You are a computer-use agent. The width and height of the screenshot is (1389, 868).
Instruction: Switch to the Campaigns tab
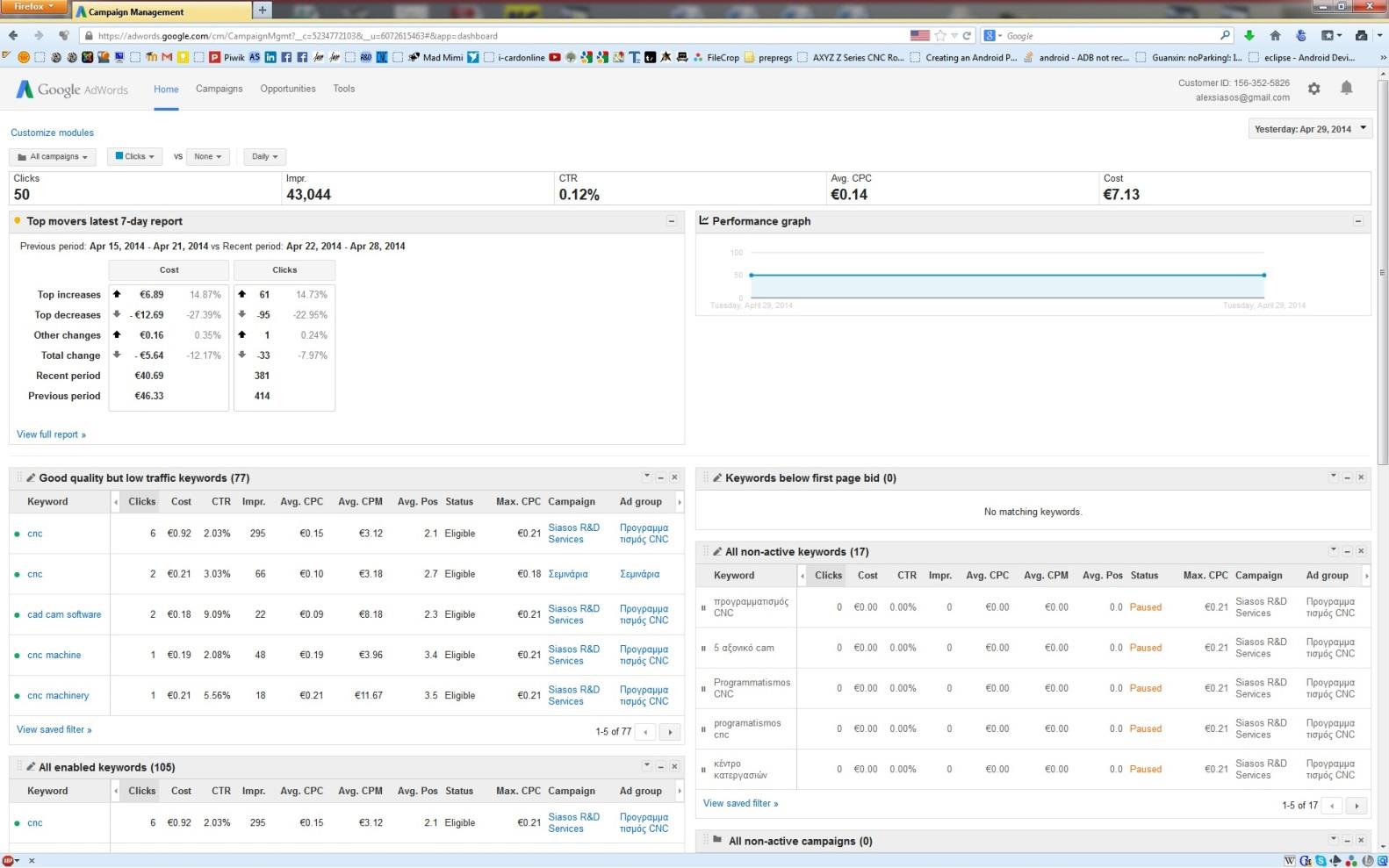pyautogui.click(x=219, y=89)
